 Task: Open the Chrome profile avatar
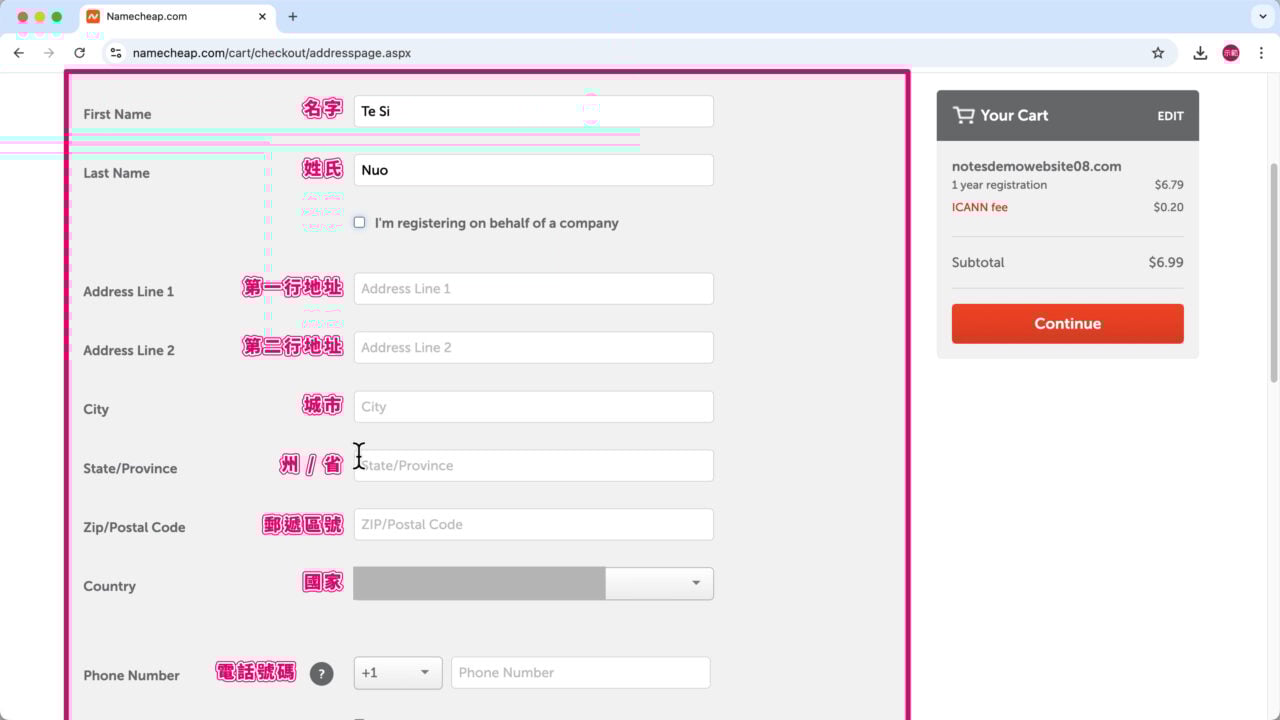pos(1231,53)
